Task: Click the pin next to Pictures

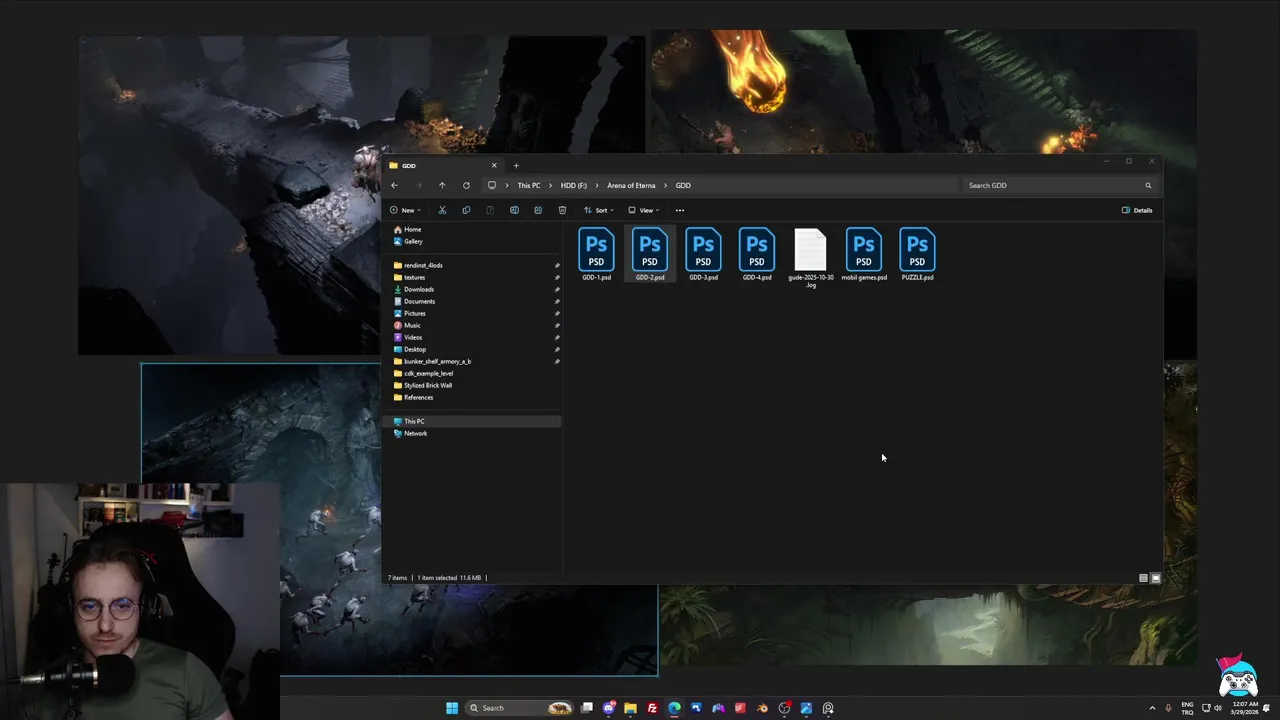Action: coord(557,313)
